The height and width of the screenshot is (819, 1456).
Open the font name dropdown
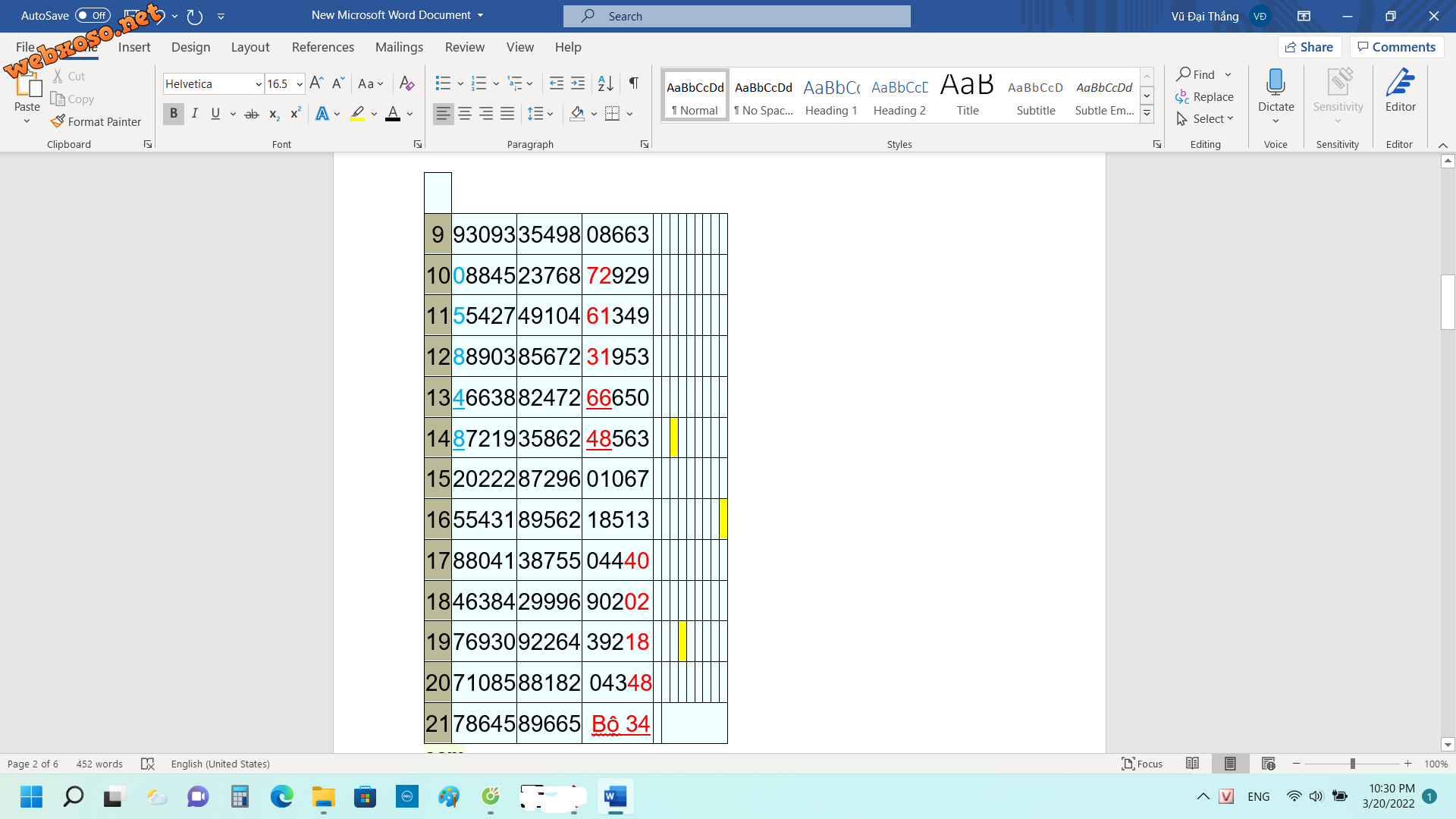[x=259, y=84]
